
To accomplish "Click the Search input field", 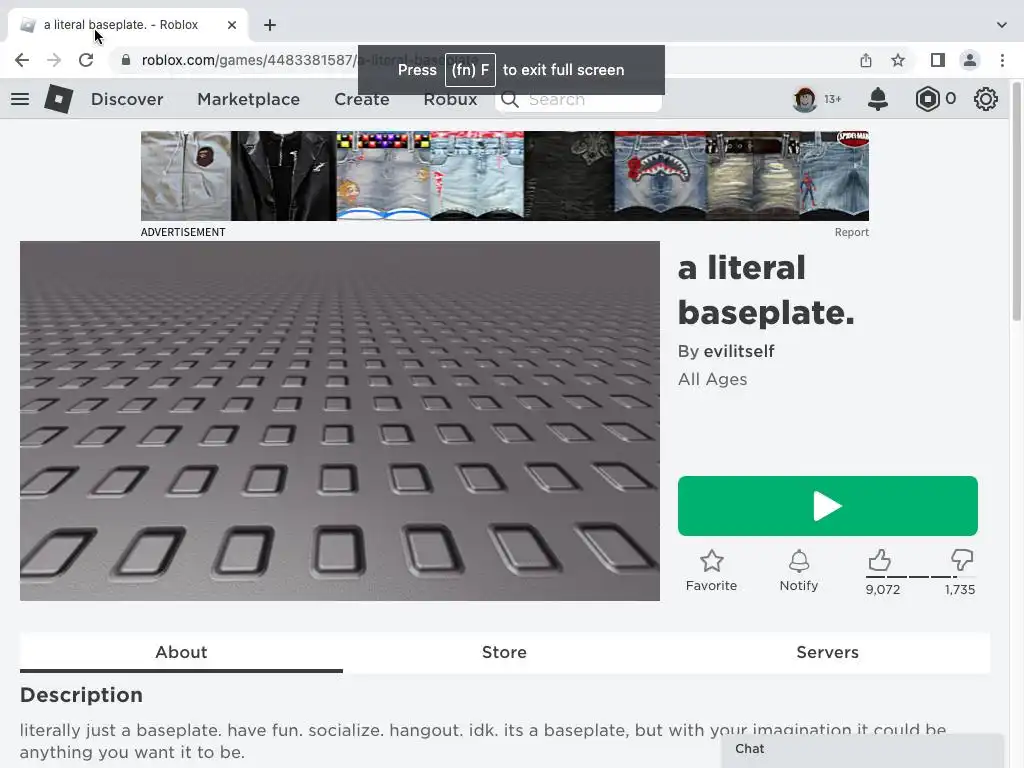I will tap(578, 99).
